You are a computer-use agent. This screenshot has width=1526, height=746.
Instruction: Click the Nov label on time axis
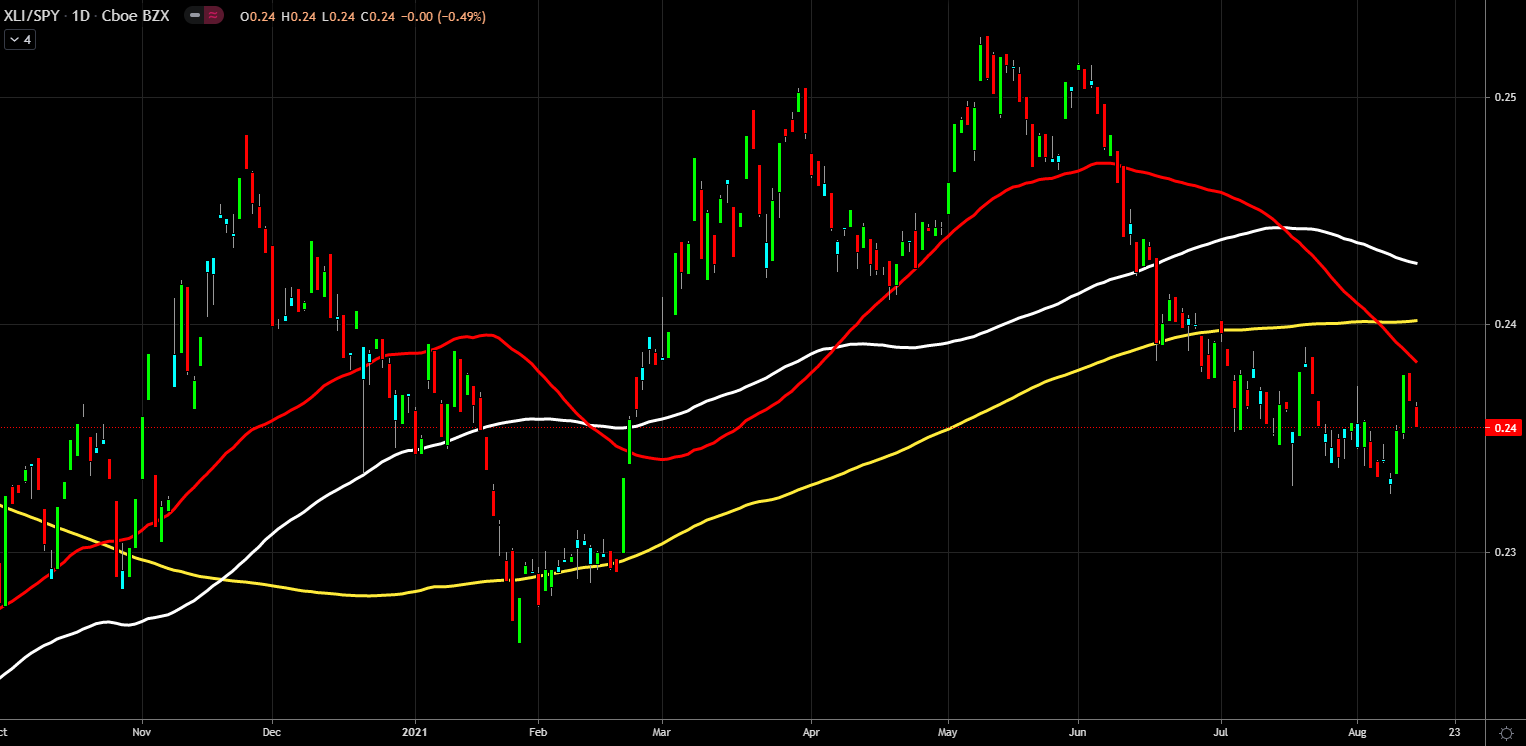tap(141, 732)
